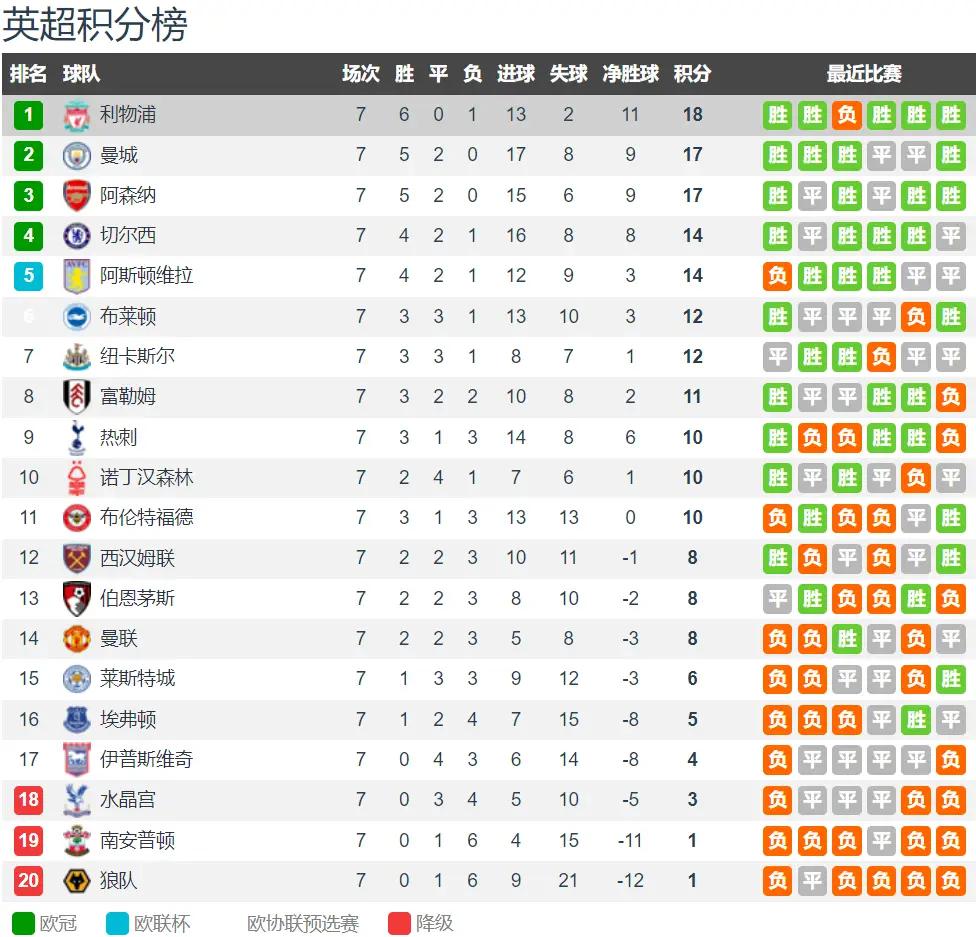
Task: Sort the table by 积分 column header
Action: (692, 73)
